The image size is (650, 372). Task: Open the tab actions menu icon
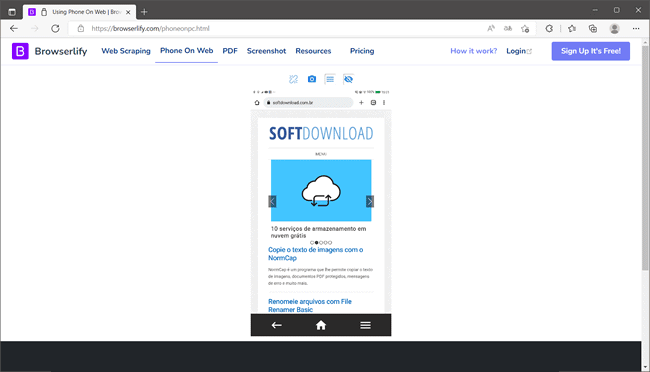pyautogui.click(x=12, y=12)
